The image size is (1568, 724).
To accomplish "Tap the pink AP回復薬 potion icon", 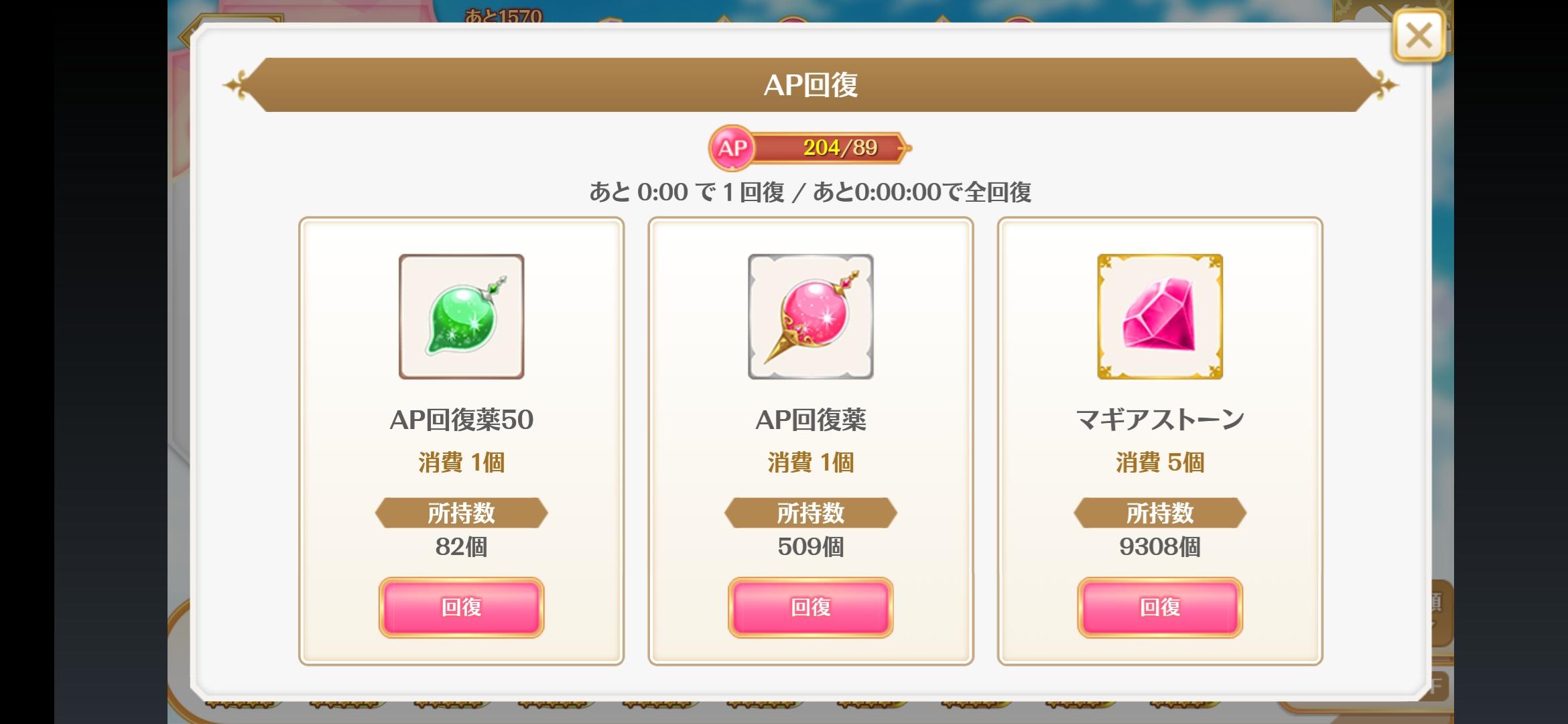I will [x=811, y=316].
